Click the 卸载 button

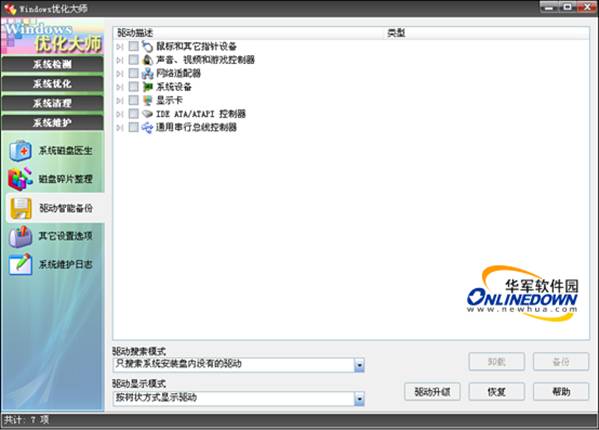(x=497, y=361)
